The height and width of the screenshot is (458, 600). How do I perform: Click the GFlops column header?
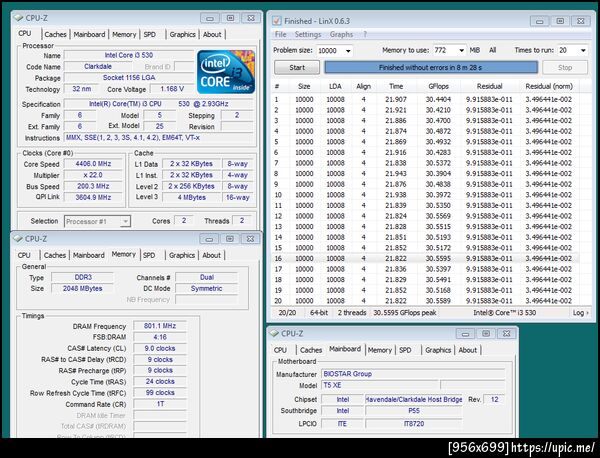(438, 86)
